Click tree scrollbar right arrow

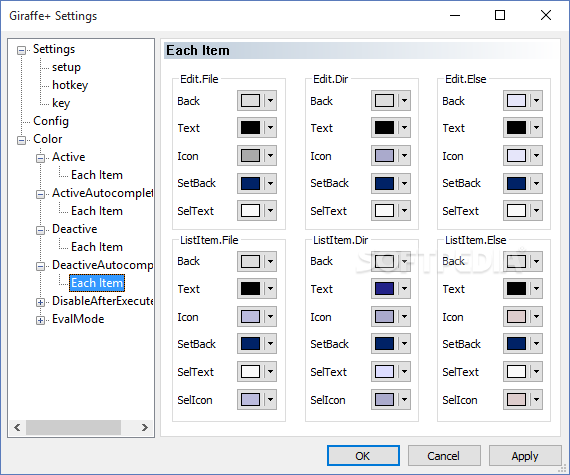[145, 427]
